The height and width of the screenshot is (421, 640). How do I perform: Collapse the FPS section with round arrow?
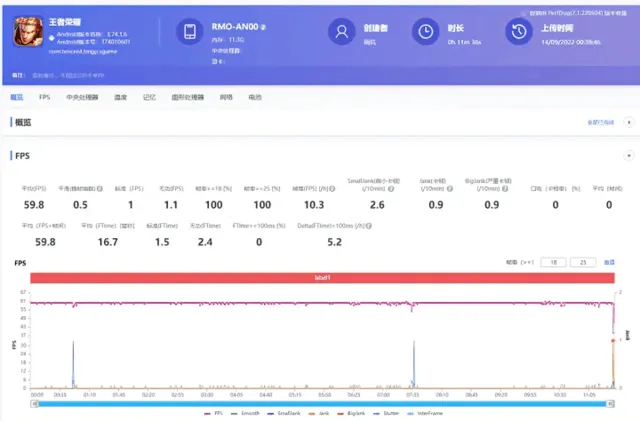coord(628,156)
